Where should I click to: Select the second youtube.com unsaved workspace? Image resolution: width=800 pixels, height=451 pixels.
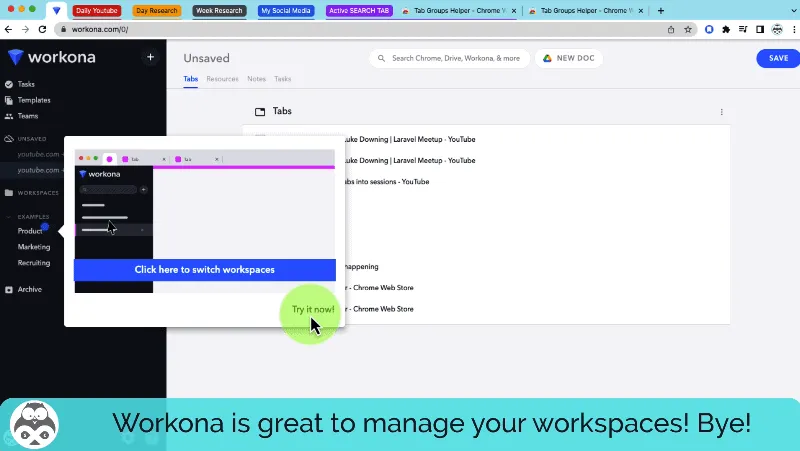(38, 170)
